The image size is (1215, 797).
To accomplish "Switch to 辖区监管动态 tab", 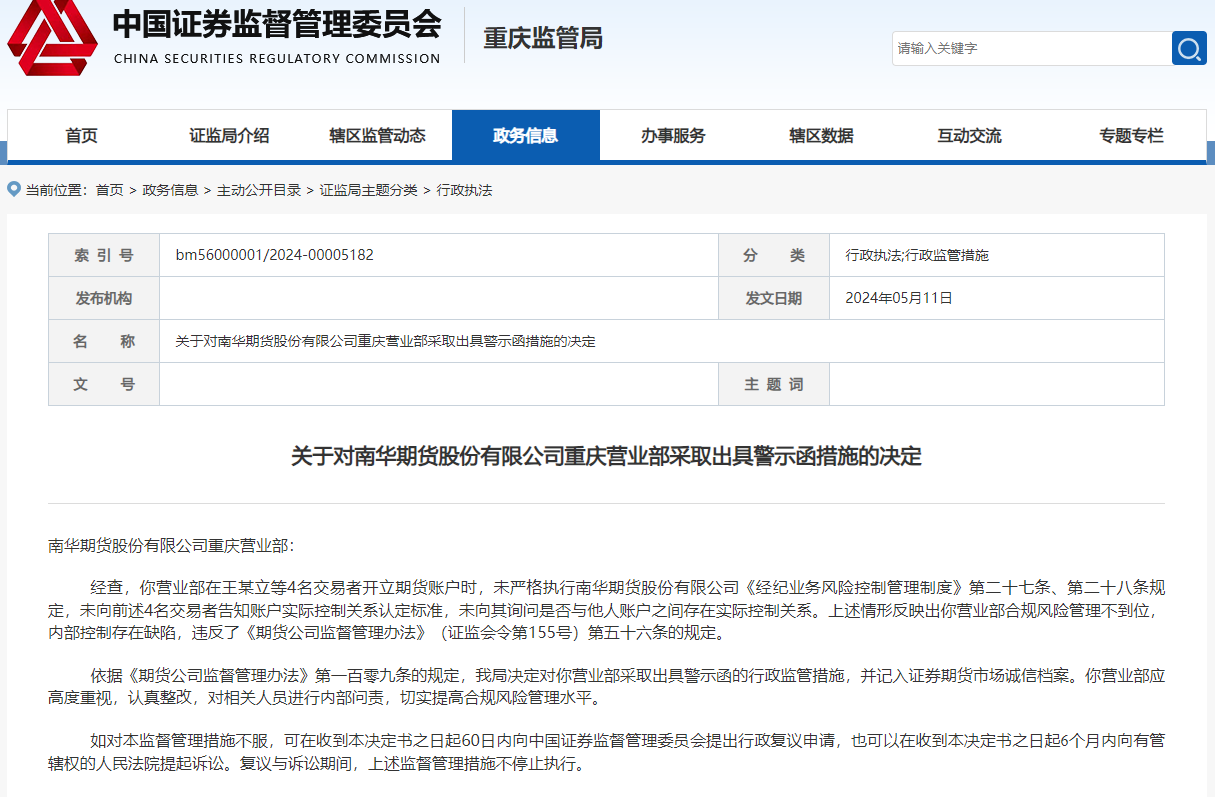I will (x=377, y=136).
